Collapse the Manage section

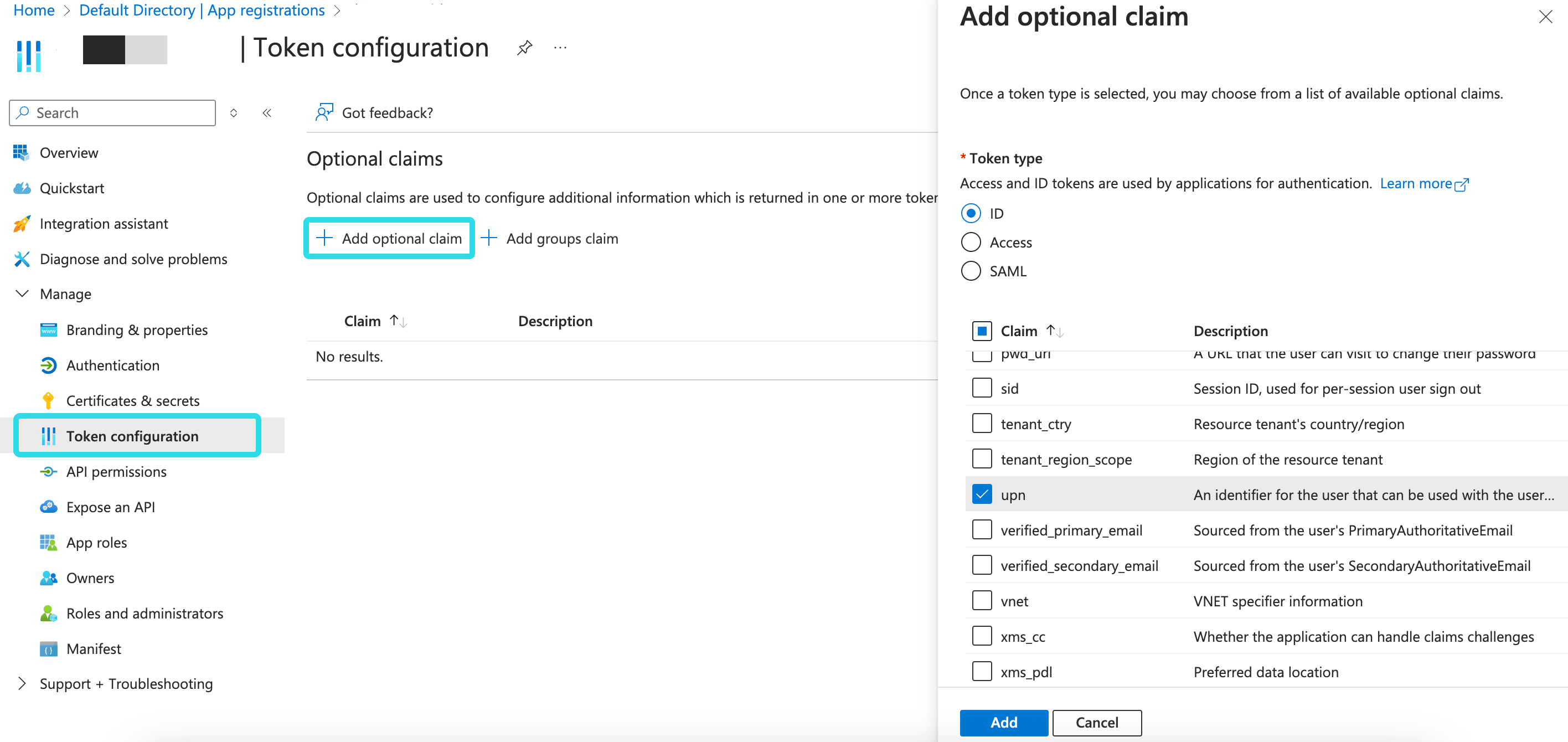[22, 293]
